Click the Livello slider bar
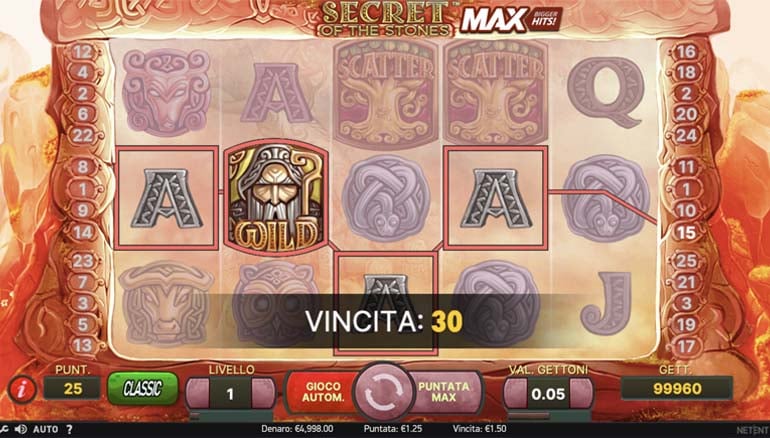Screen dimensions: 770x438 point(230,416)
